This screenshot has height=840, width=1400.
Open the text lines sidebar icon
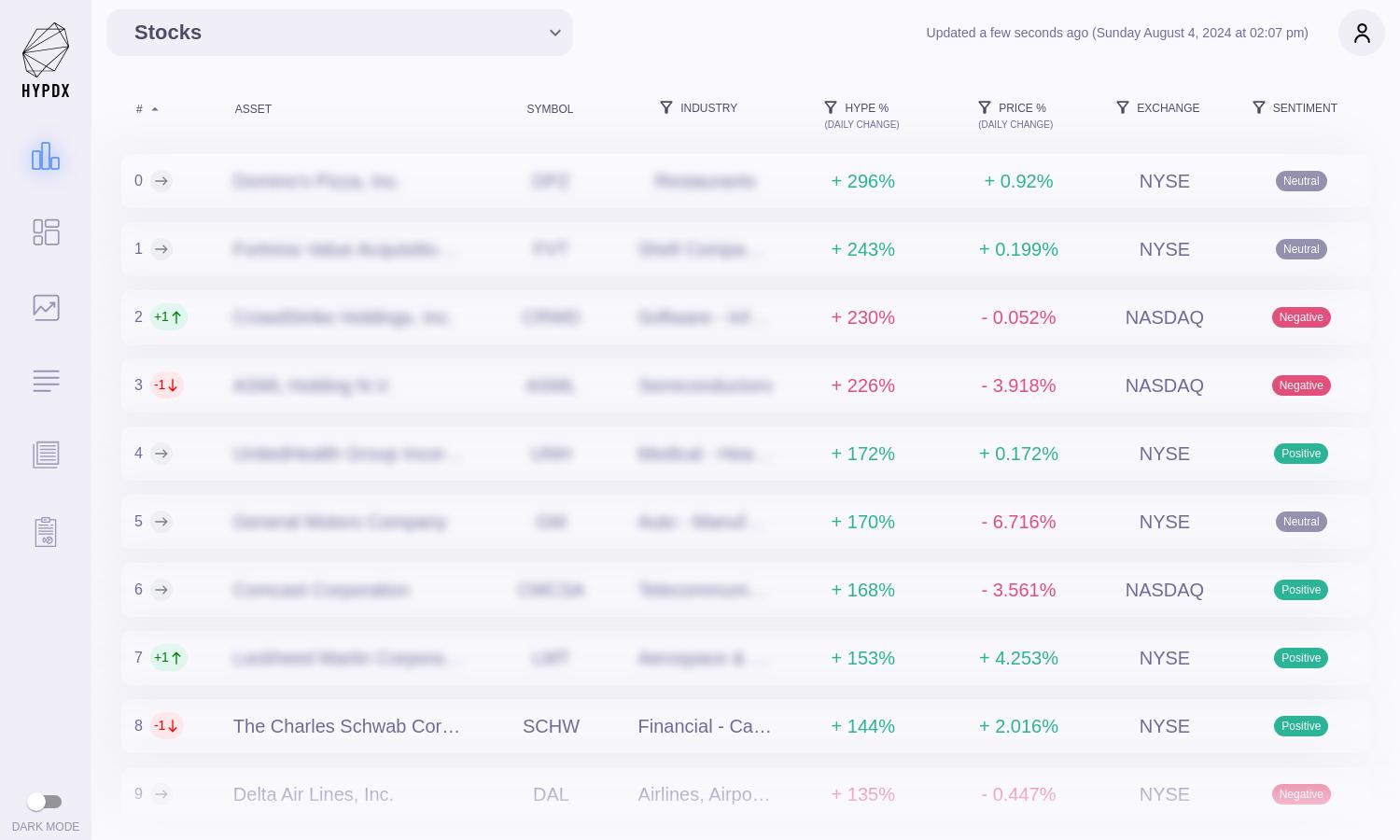point(46,381)
